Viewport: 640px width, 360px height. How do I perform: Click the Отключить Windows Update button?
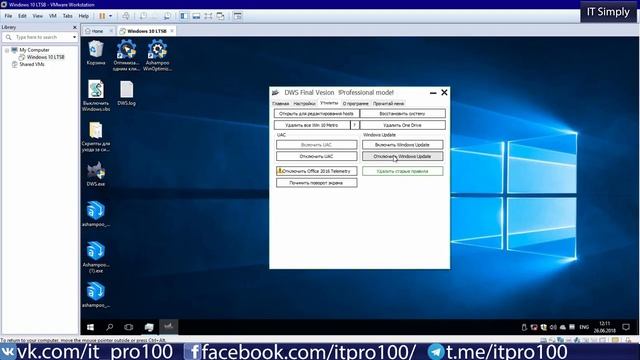tap(402, 156)
